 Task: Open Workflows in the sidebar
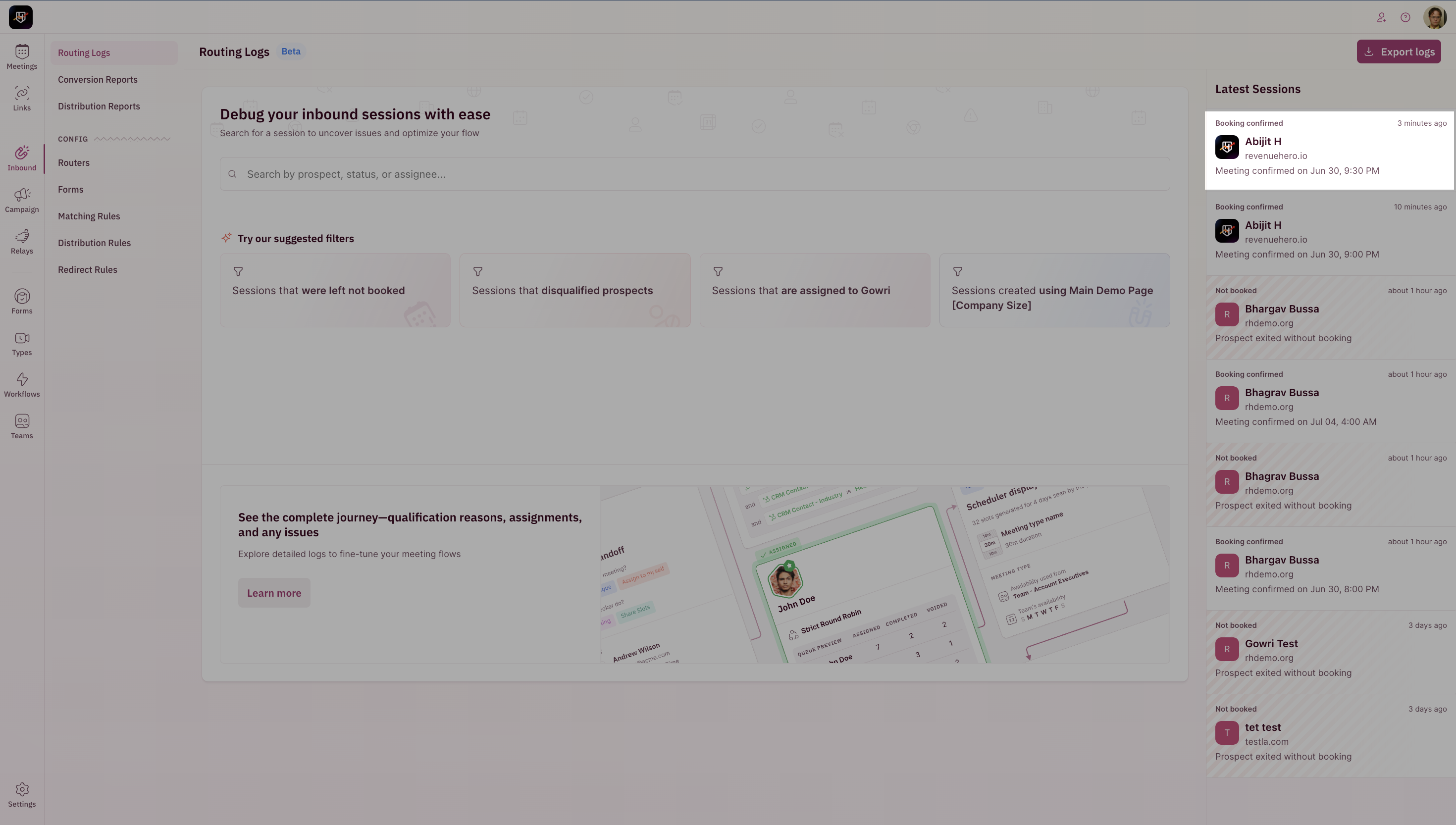22,385
